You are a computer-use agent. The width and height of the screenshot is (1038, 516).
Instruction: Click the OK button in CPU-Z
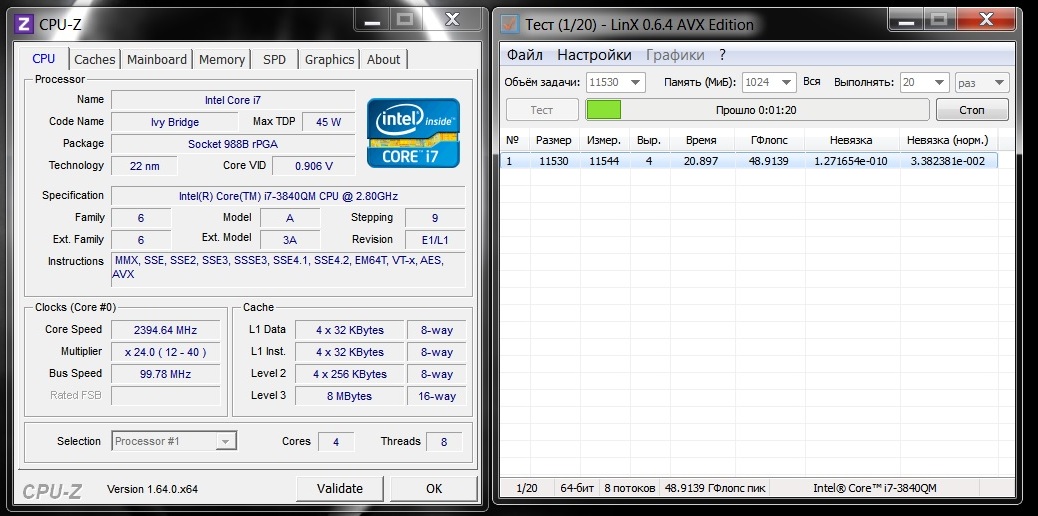click(434, 489)
